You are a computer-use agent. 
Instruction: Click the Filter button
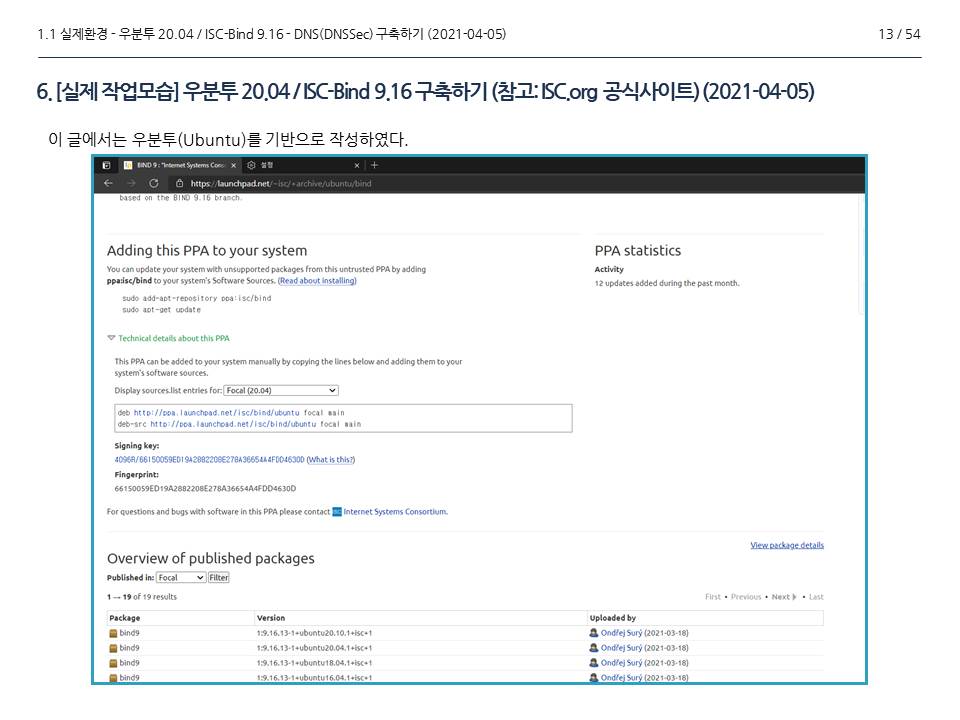pos(219,577)
